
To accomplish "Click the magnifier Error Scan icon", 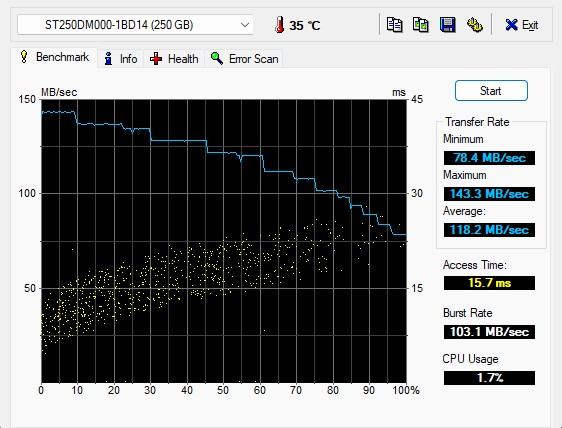I will (217, 58).
